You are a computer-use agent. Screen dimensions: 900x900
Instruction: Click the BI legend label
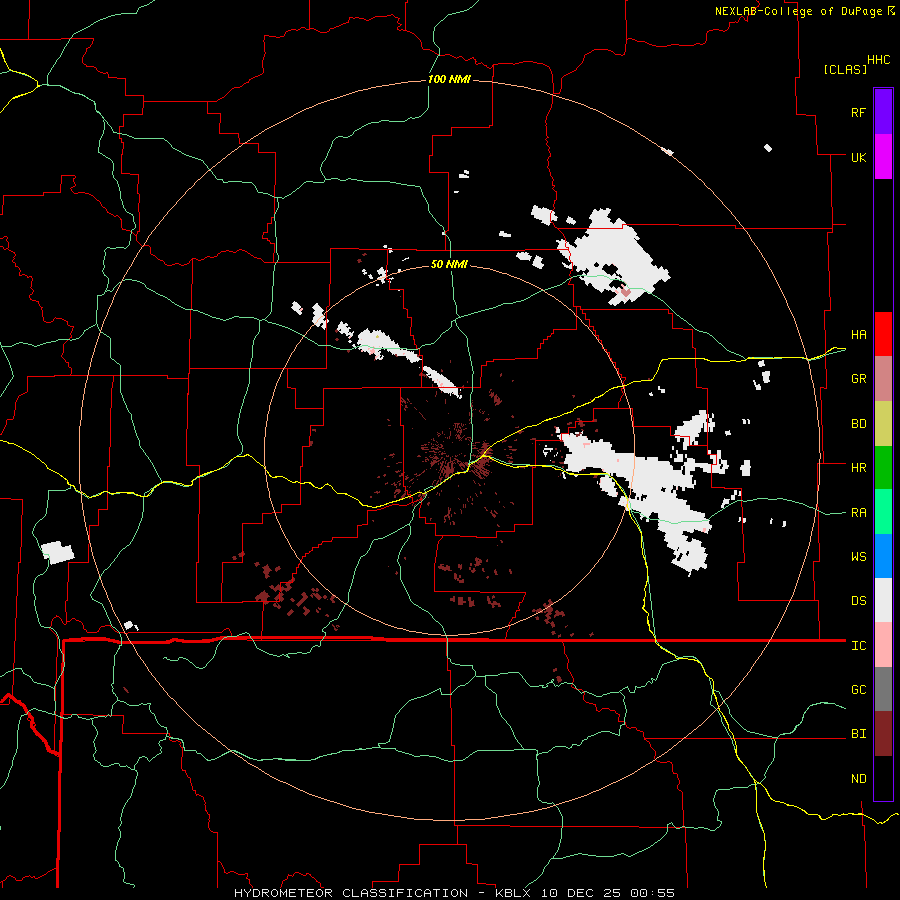point(858,734)
